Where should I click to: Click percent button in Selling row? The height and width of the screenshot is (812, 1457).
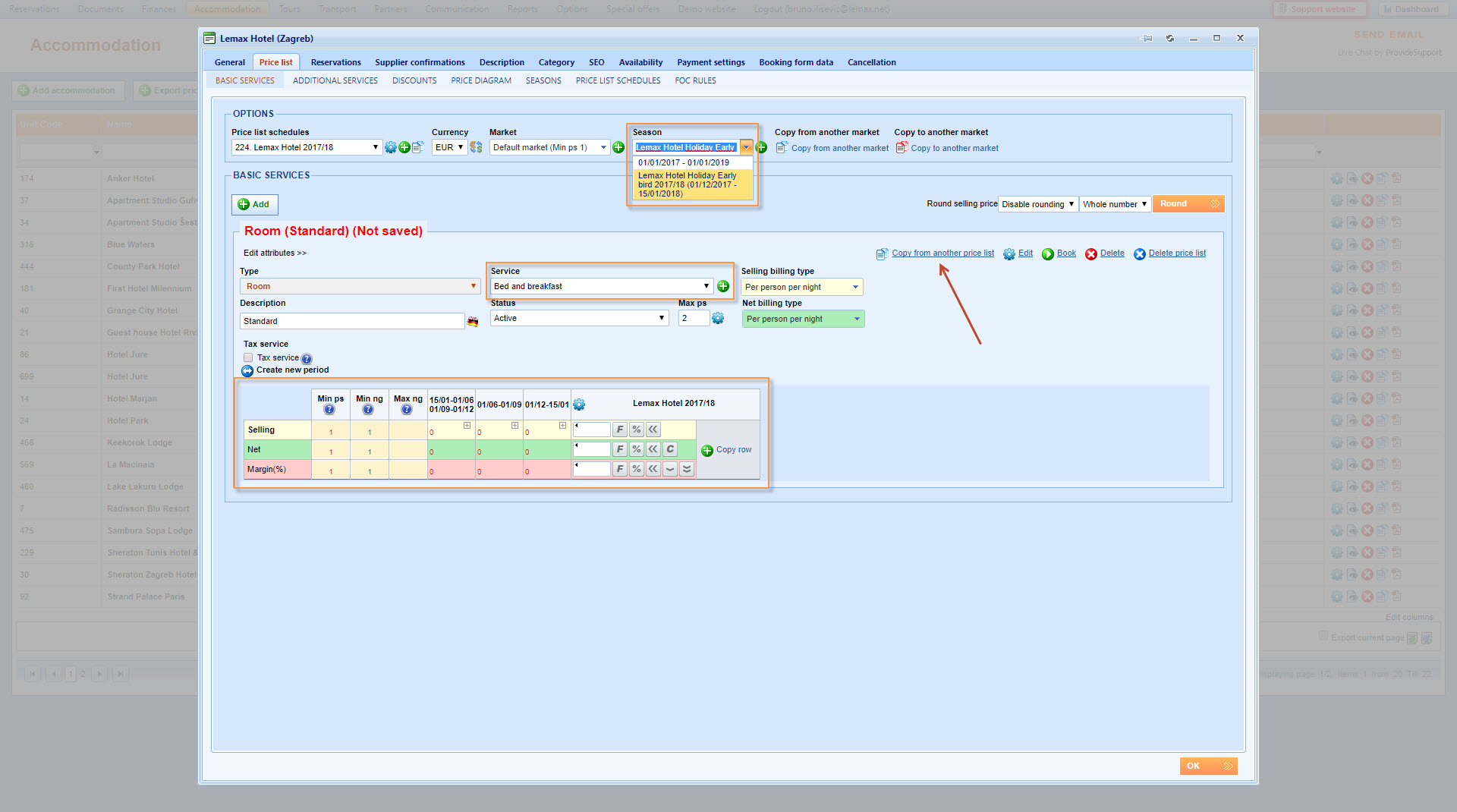click(637, 430)
